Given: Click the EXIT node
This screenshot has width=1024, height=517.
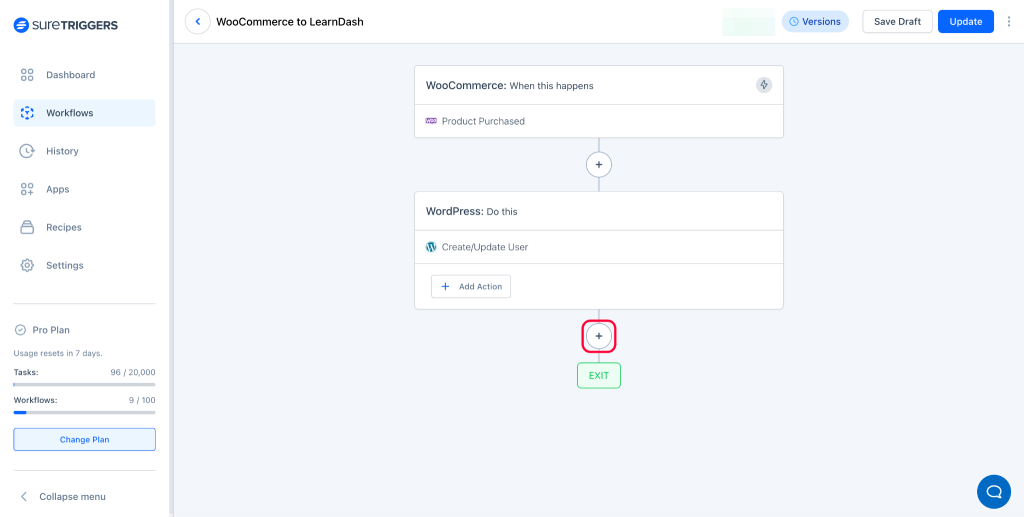Looking at the screenshot, I should pos(599,375).
